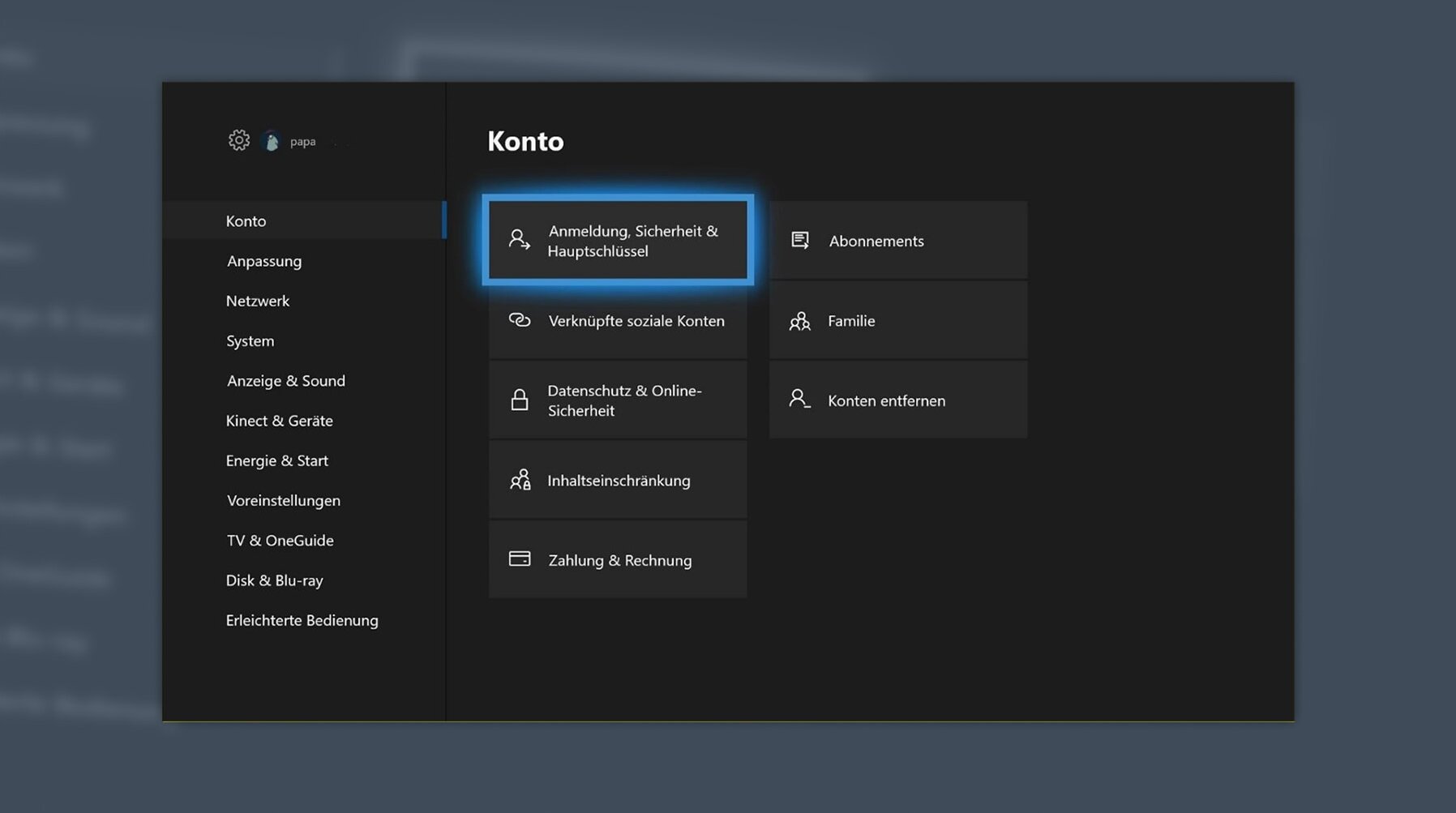Click the Familie group icon
Image resolution: width=1456 pixels, height=813 pixels.
click(x=800, y=321)
